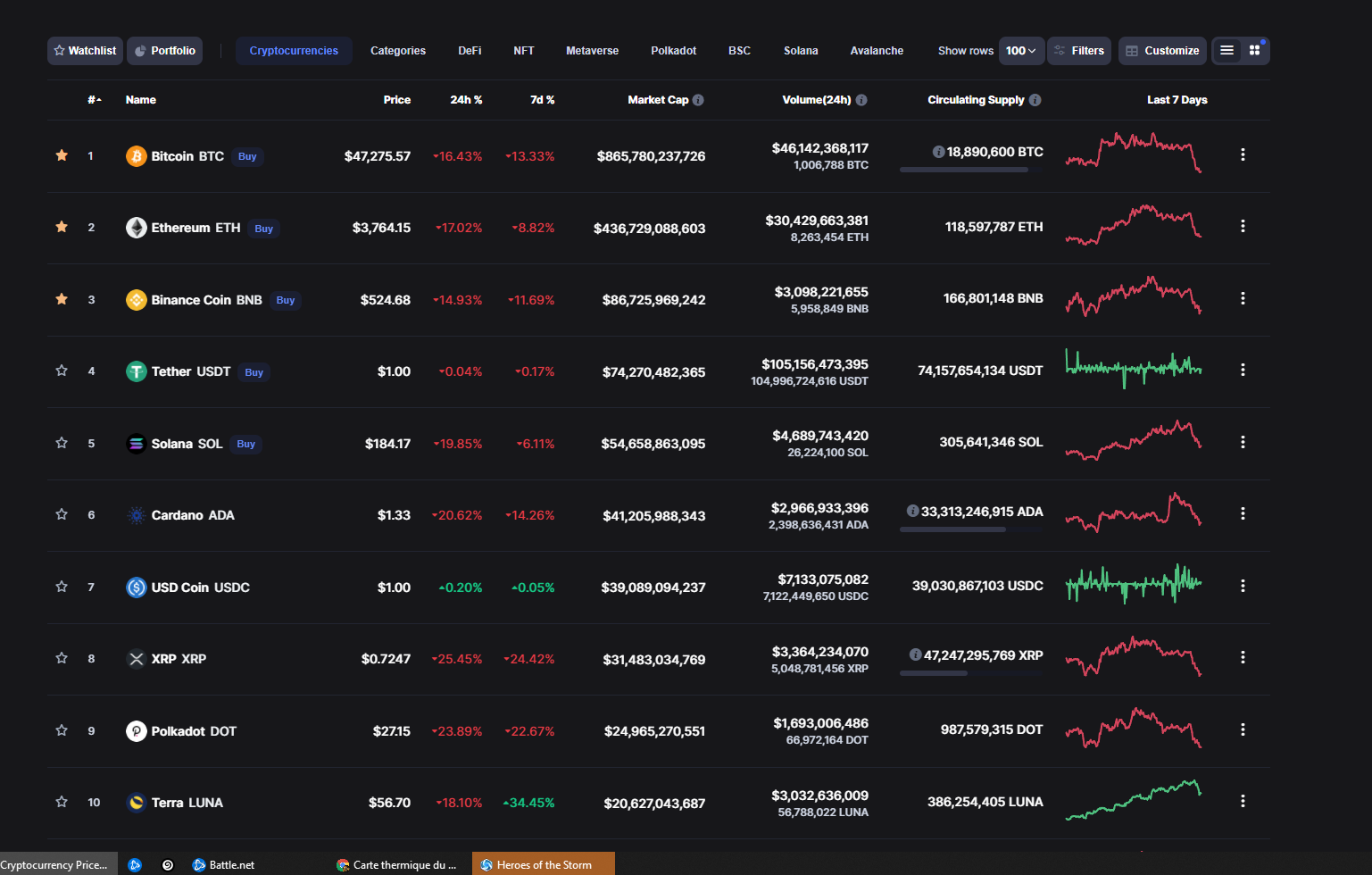Open the Portfolio button
Image resolution: width=1372 pixels, height=875 pixels.
click(x=164, y=51)
